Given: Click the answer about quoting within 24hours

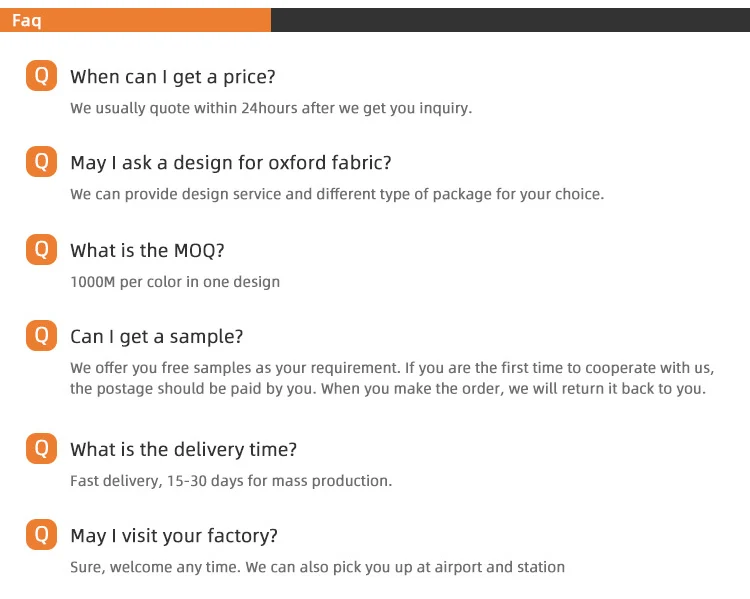Looking at the screenshot, I should pos(270,108).
